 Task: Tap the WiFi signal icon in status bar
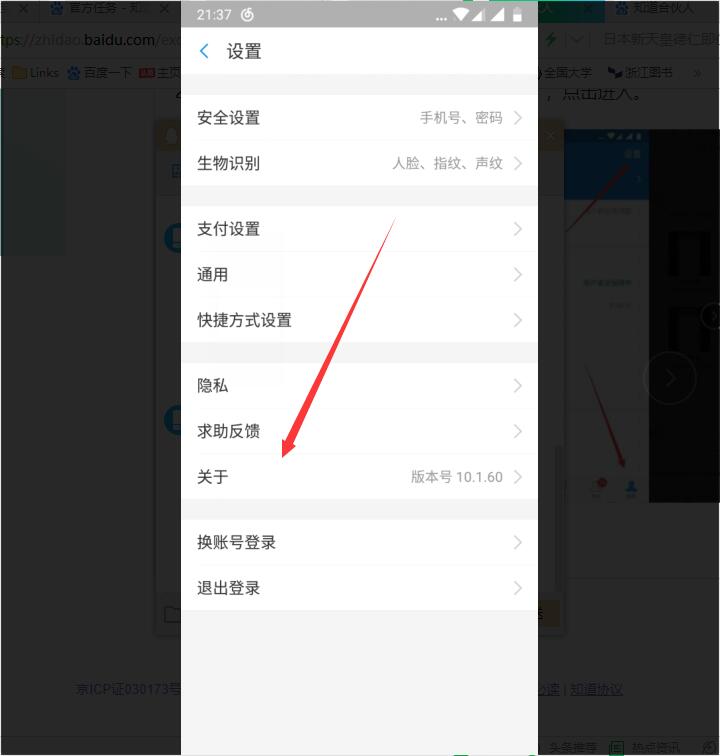461,14
